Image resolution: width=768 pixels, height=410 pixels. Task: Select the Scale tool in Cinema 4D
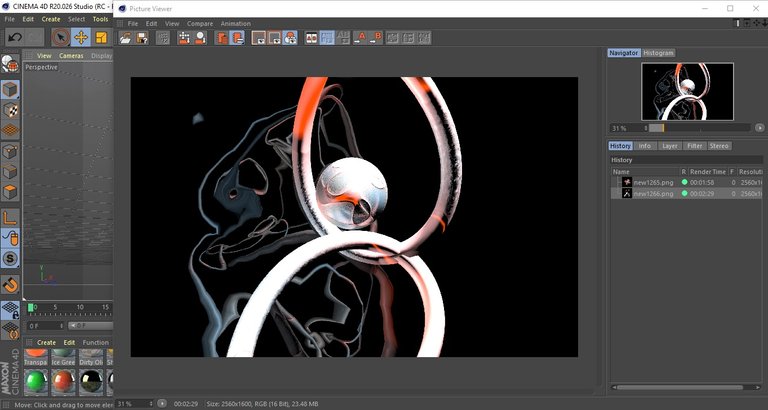point(101,37)
